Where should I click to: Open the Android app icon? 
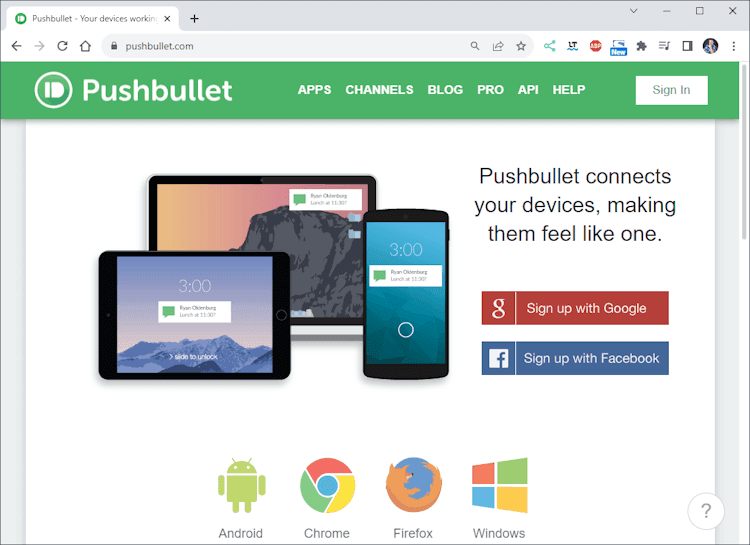coord(242,486)
